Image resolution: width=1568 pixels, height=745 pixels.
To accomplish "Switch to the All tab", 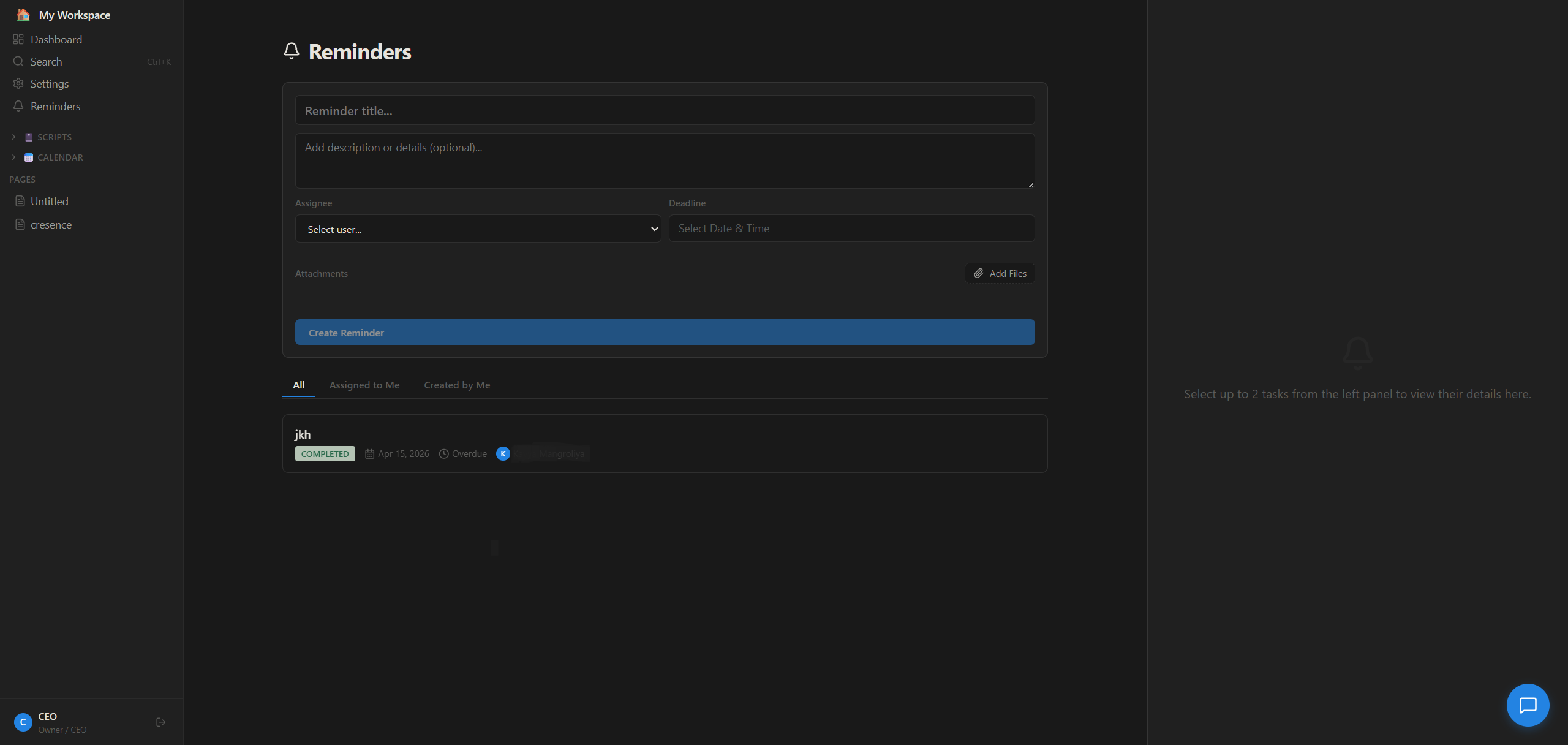I will [x=299, y=385].
